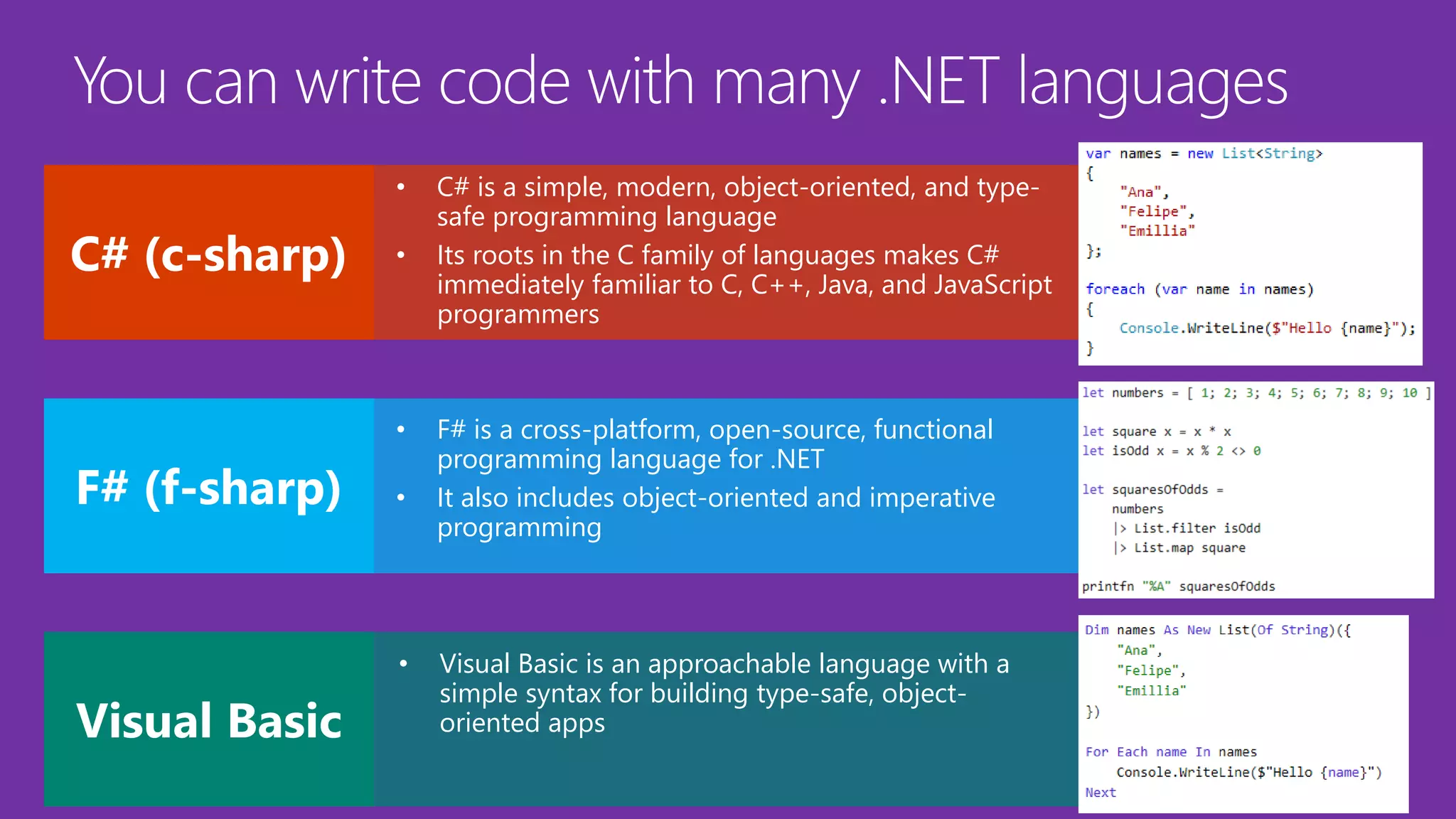This screenshot has height=819, width=1456.
Task: Click Console.WriteLine in the C# snippet
Action: (x=1191, y=328)
